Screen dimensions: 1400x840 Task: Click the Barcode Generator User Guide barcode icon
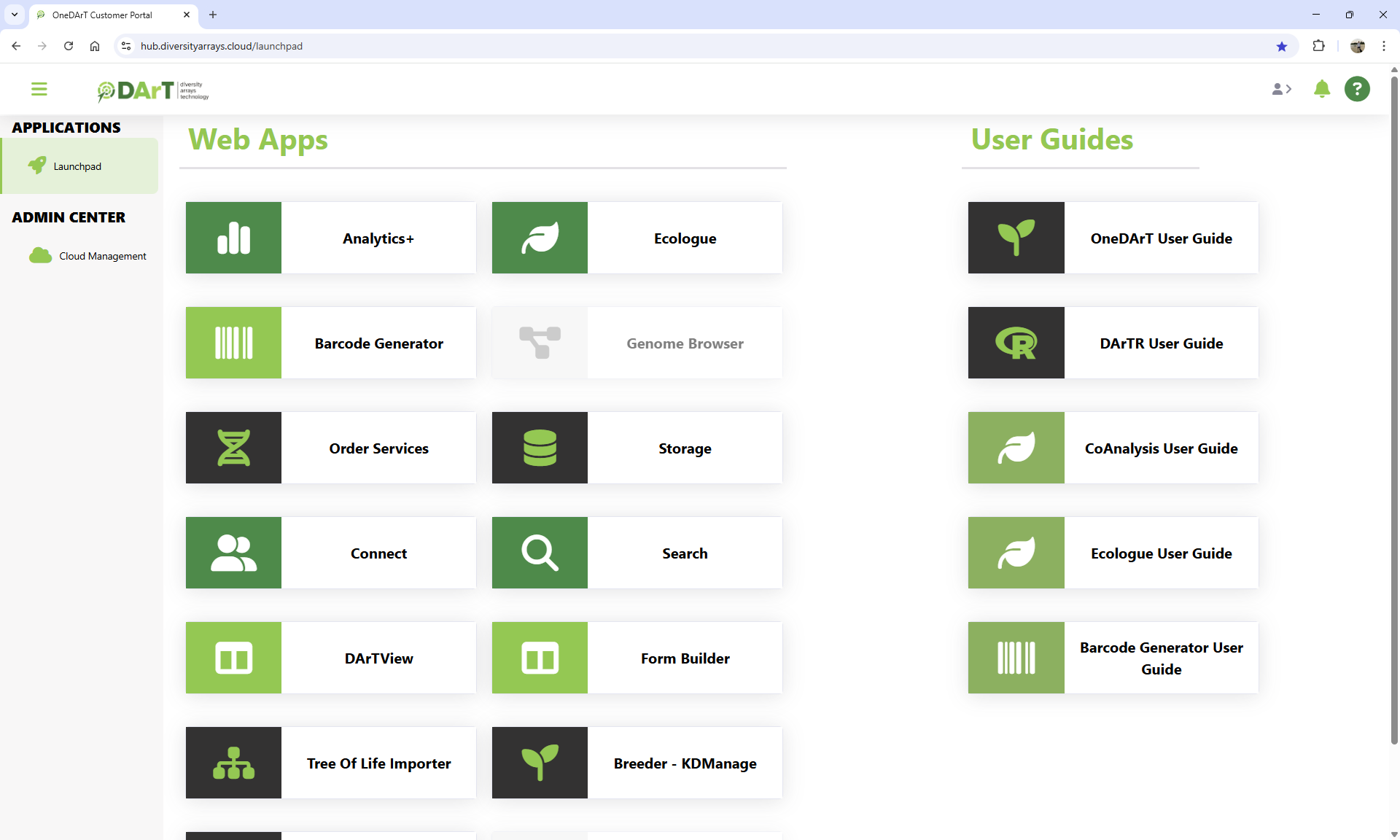pos(1016,658)
